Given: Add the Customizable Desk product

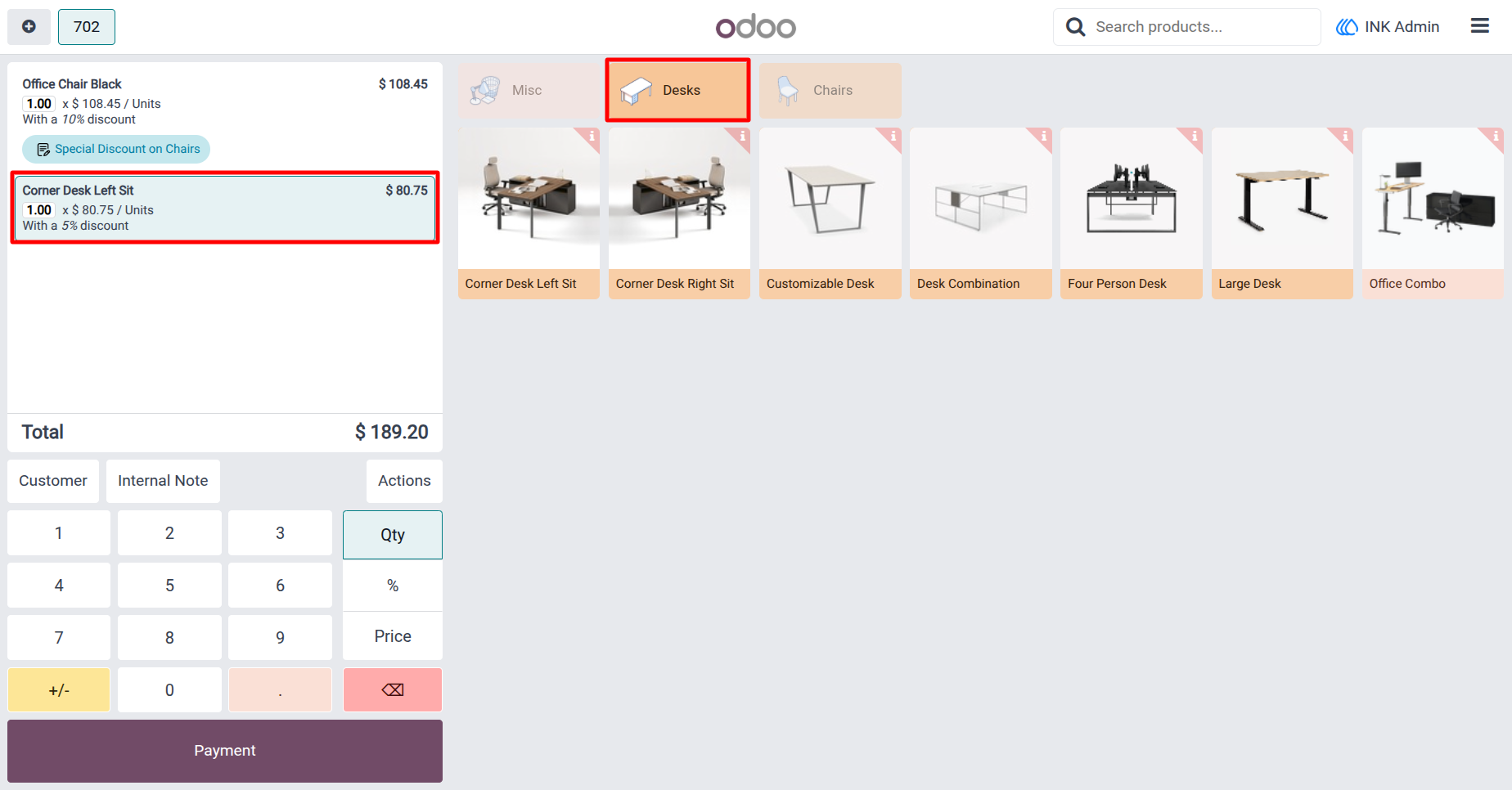Looking at the screenshot, I should click(830, 213).
